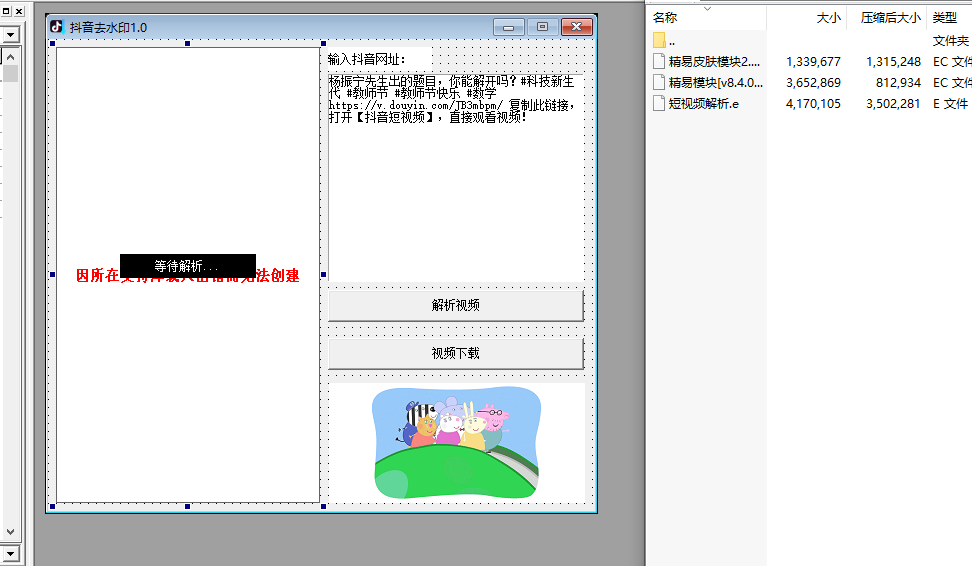Open the top dropdown in left panel
The width and height of the screenshot is (972, 566).
pyautogui.click(x=10, y=34)
